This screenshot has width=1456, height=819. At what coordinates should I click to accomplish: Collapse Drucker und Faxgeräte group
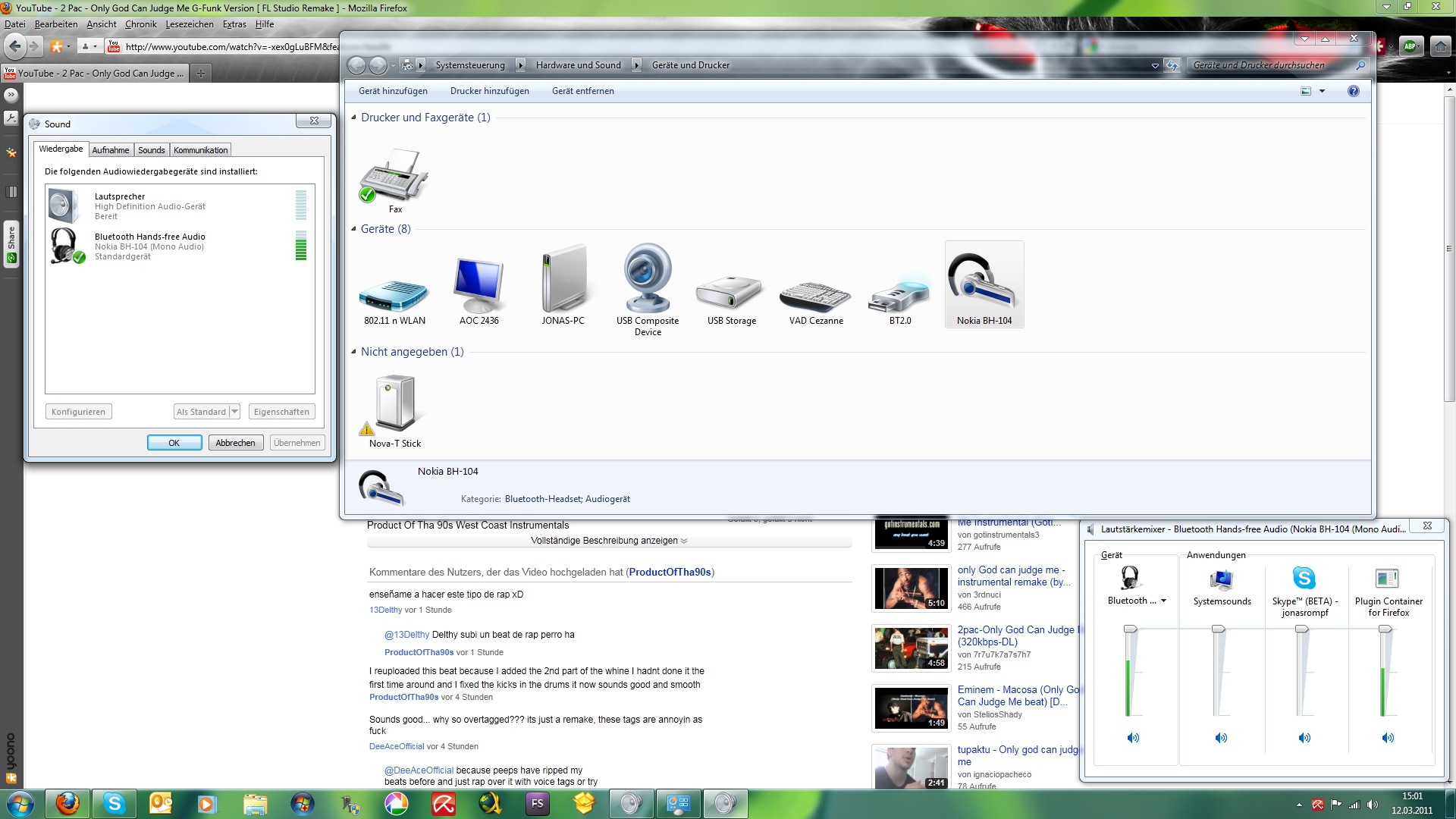(353, 118)
